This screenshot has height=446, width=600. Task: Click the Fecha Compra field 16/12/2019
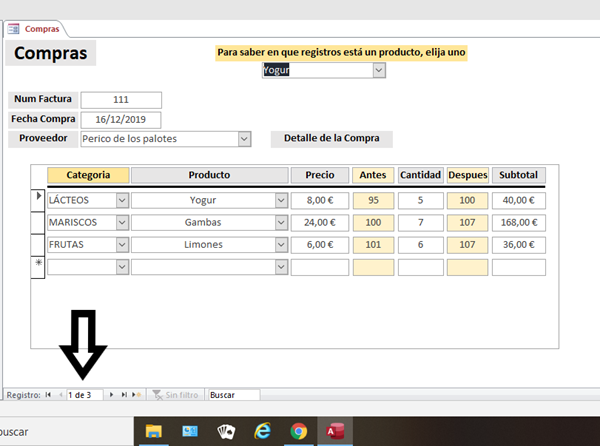pos(121,120)
